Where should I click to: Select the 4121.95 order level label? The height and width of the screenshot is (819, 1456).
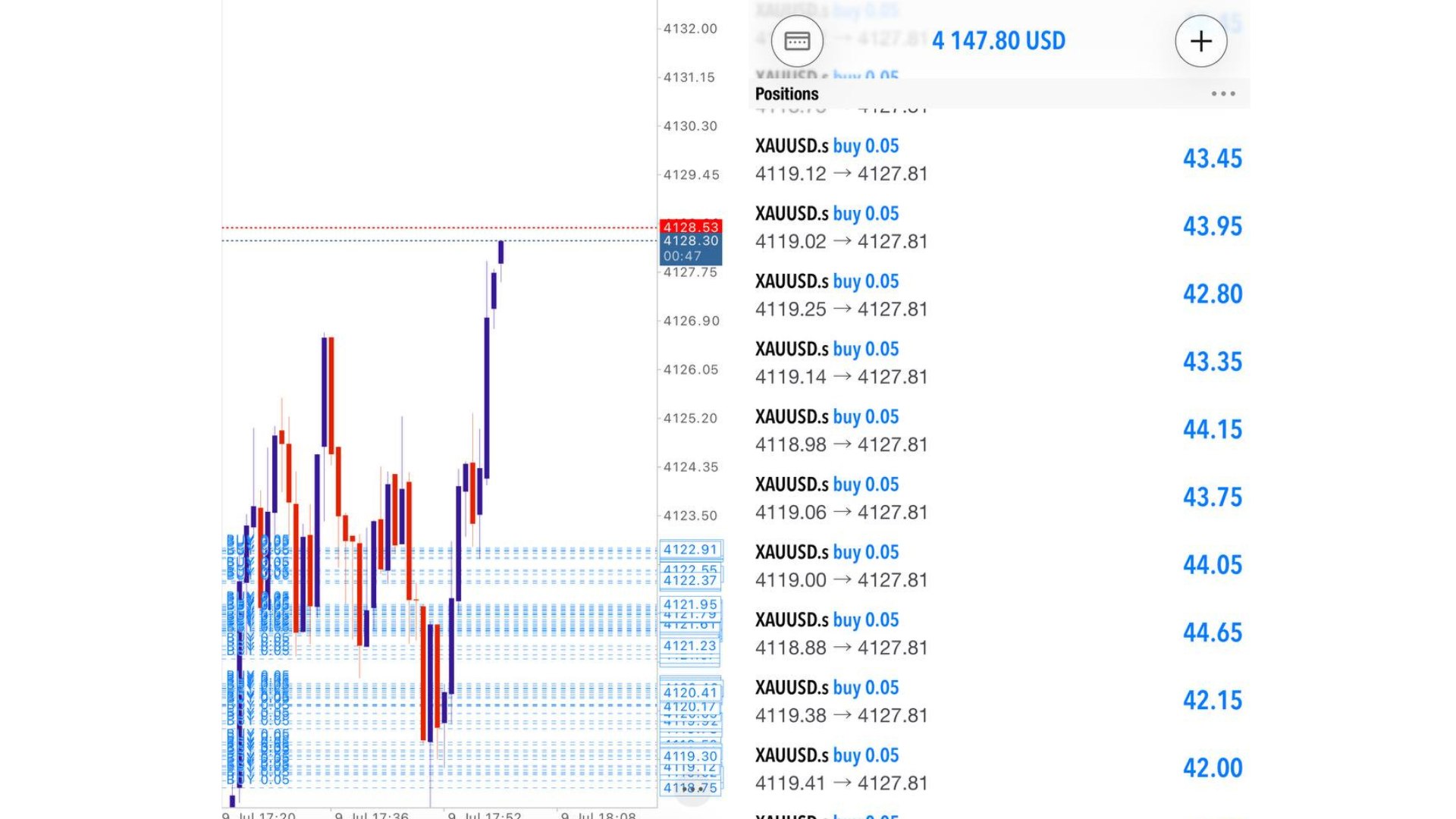690,605
